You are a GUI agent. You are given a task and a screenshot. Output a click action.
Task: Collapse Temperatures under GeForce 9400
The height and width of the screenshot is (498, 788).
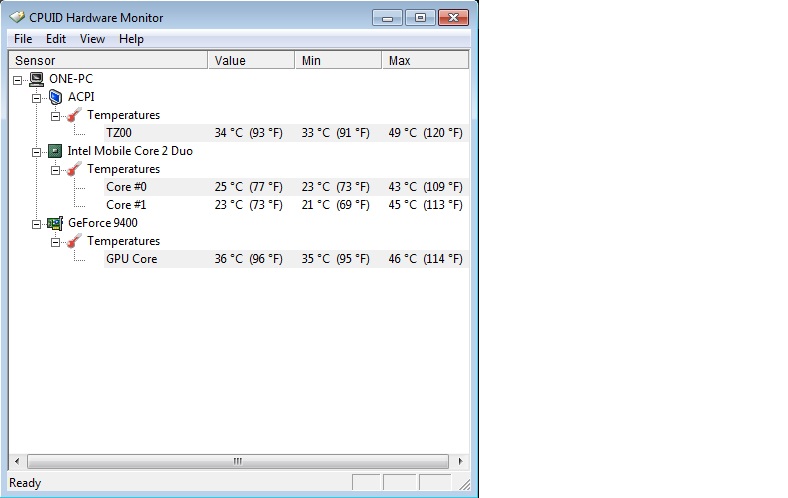pos(56,242)
